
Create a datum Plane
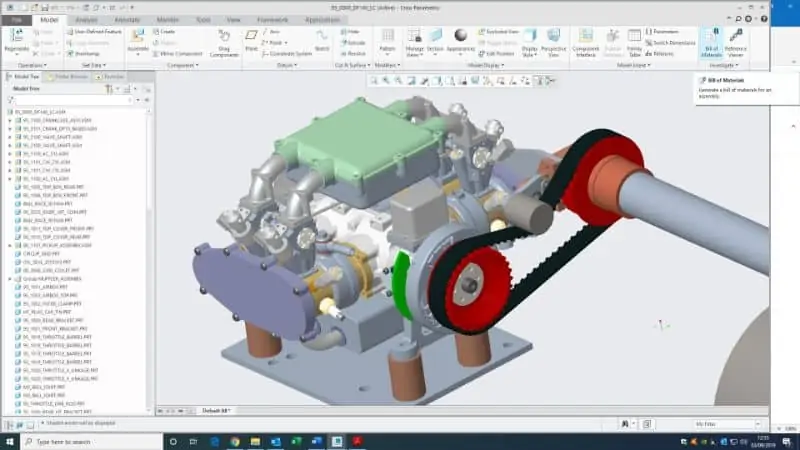(252, 40)
